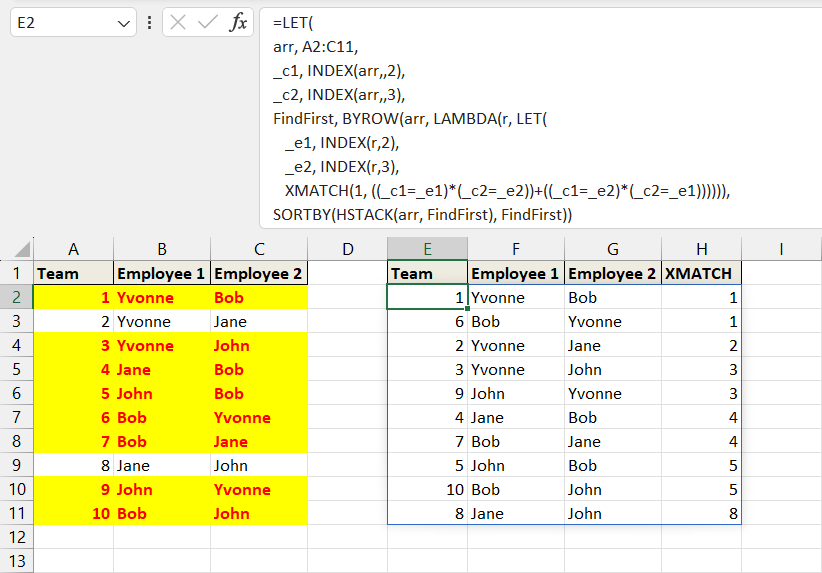Select column I header
The image size is (822, 573).
coord(781,249)
